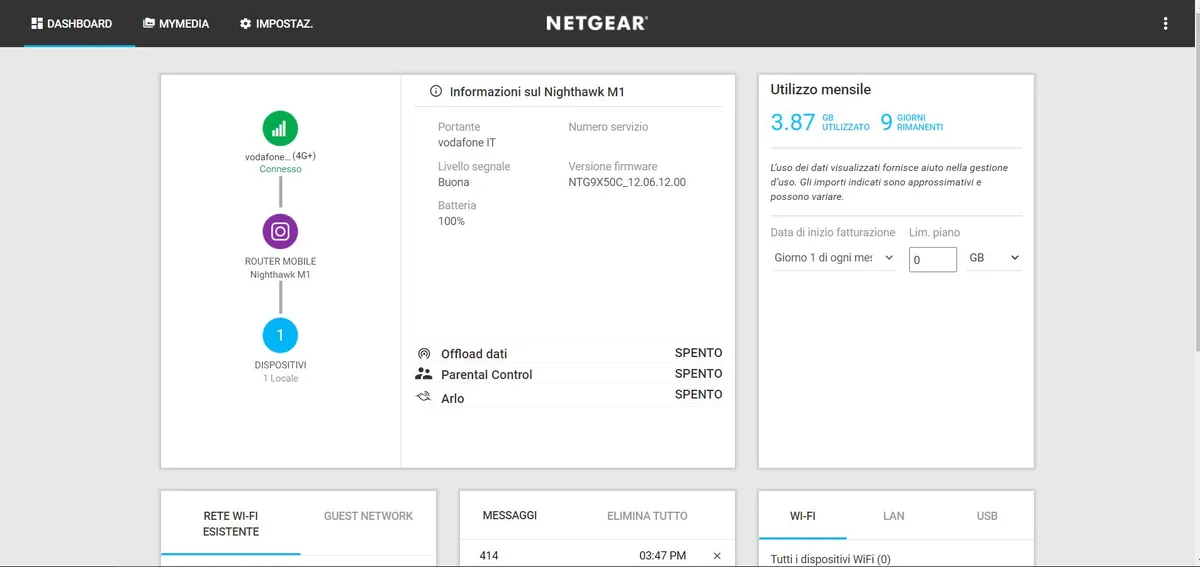Select the Rete Wi-Fi Esistente tab

[231, 524]
